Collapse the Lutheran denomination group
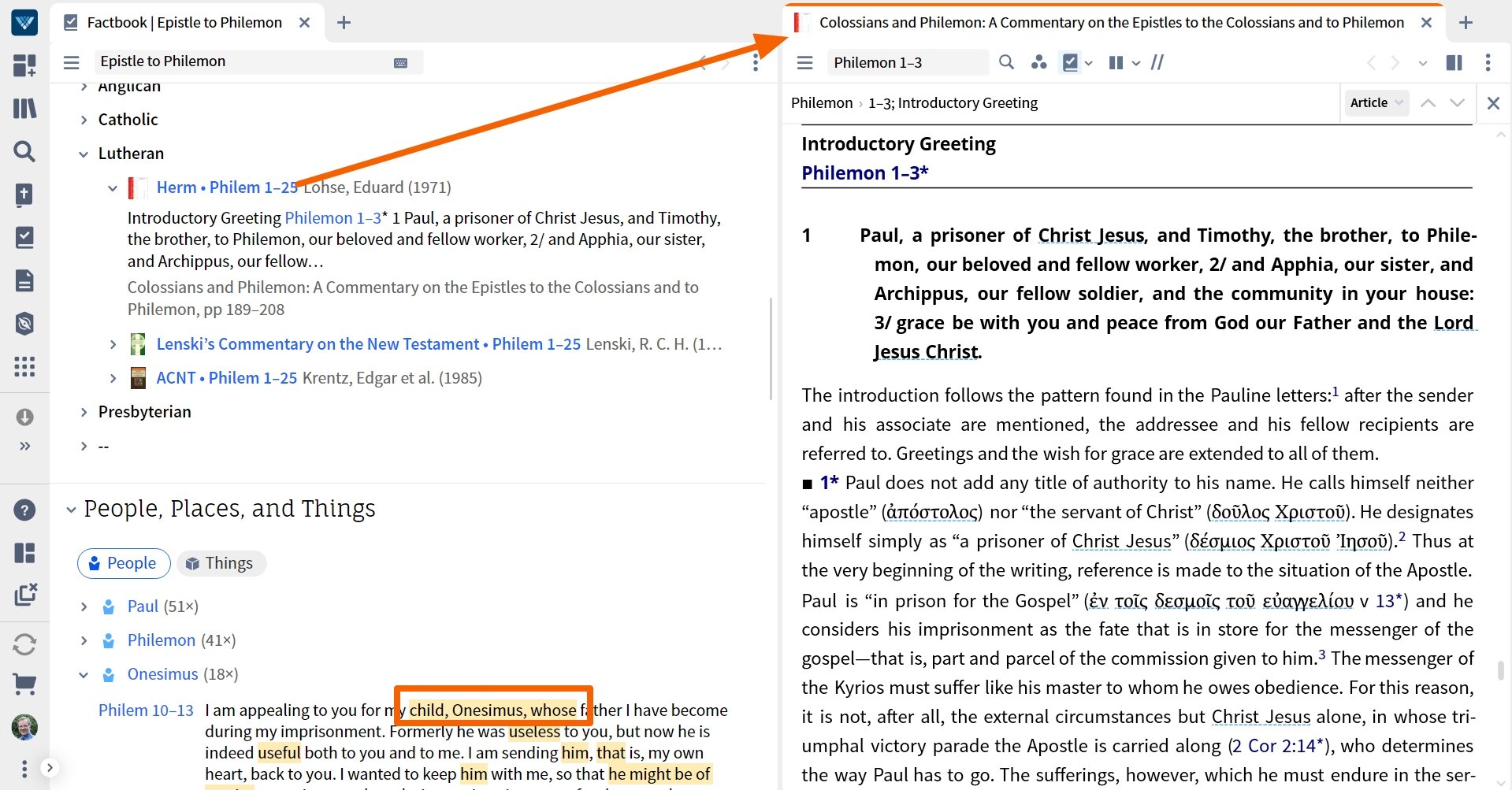The height and width of the screenshot is (790, 1512). [84, 154]
